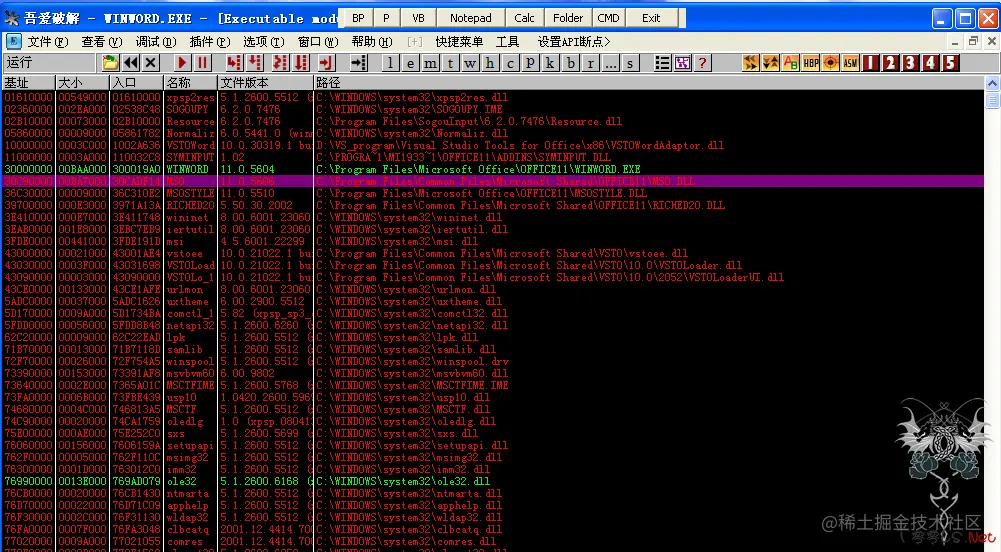Open the Breakpoints 'b' button

pos(571,63)
